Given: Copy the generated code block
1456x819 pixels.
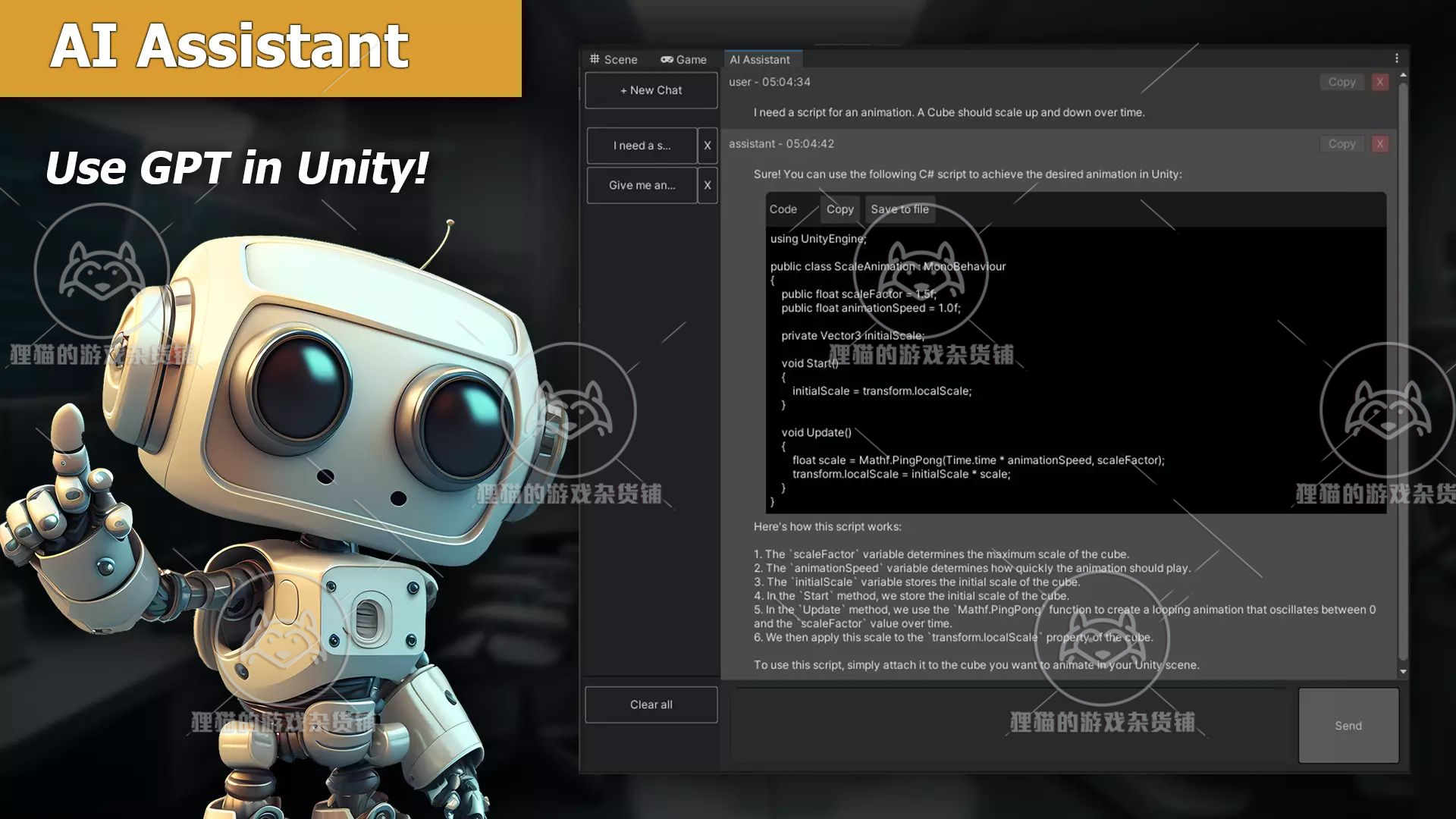Looking at the screenshot, I should [x=839, y=209].
